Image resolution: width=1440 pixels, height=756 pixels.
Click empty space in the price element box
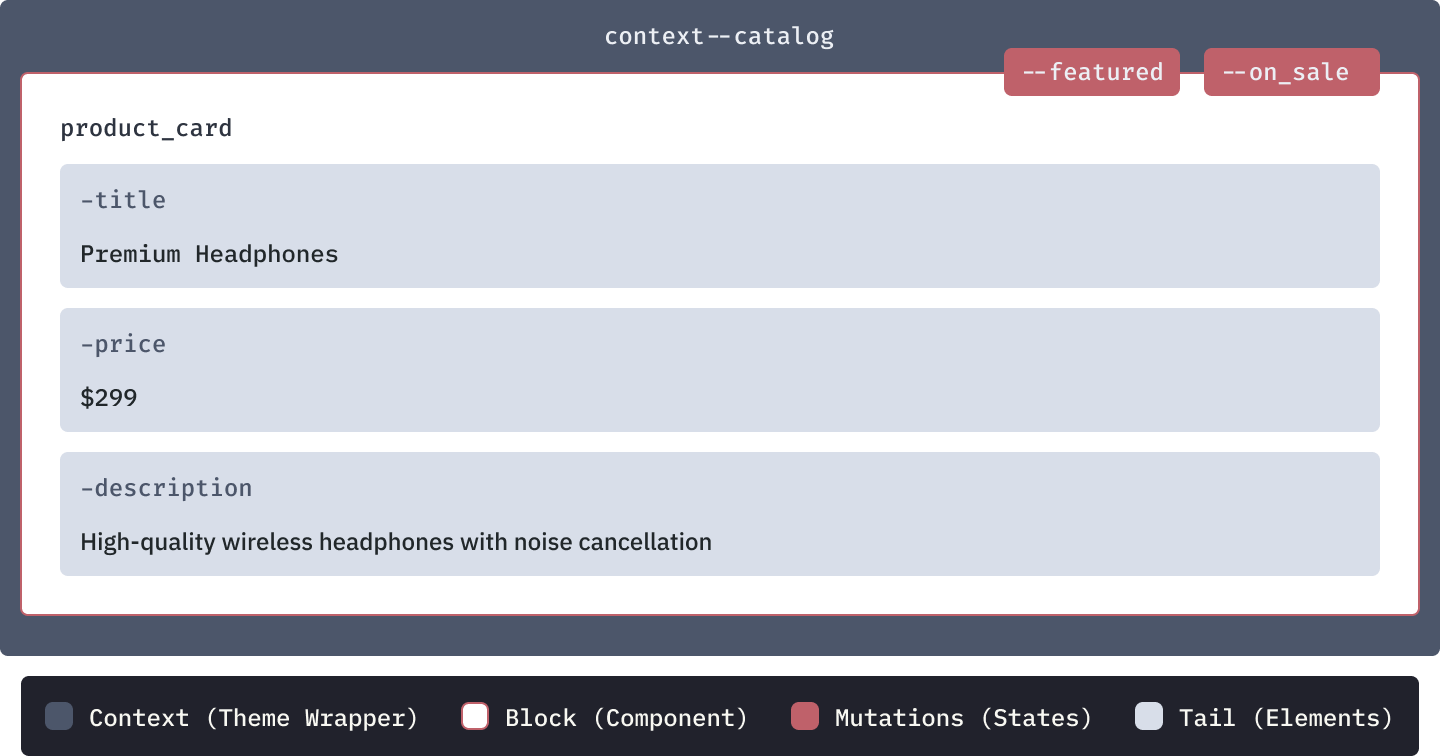click(x=800, y=370)
